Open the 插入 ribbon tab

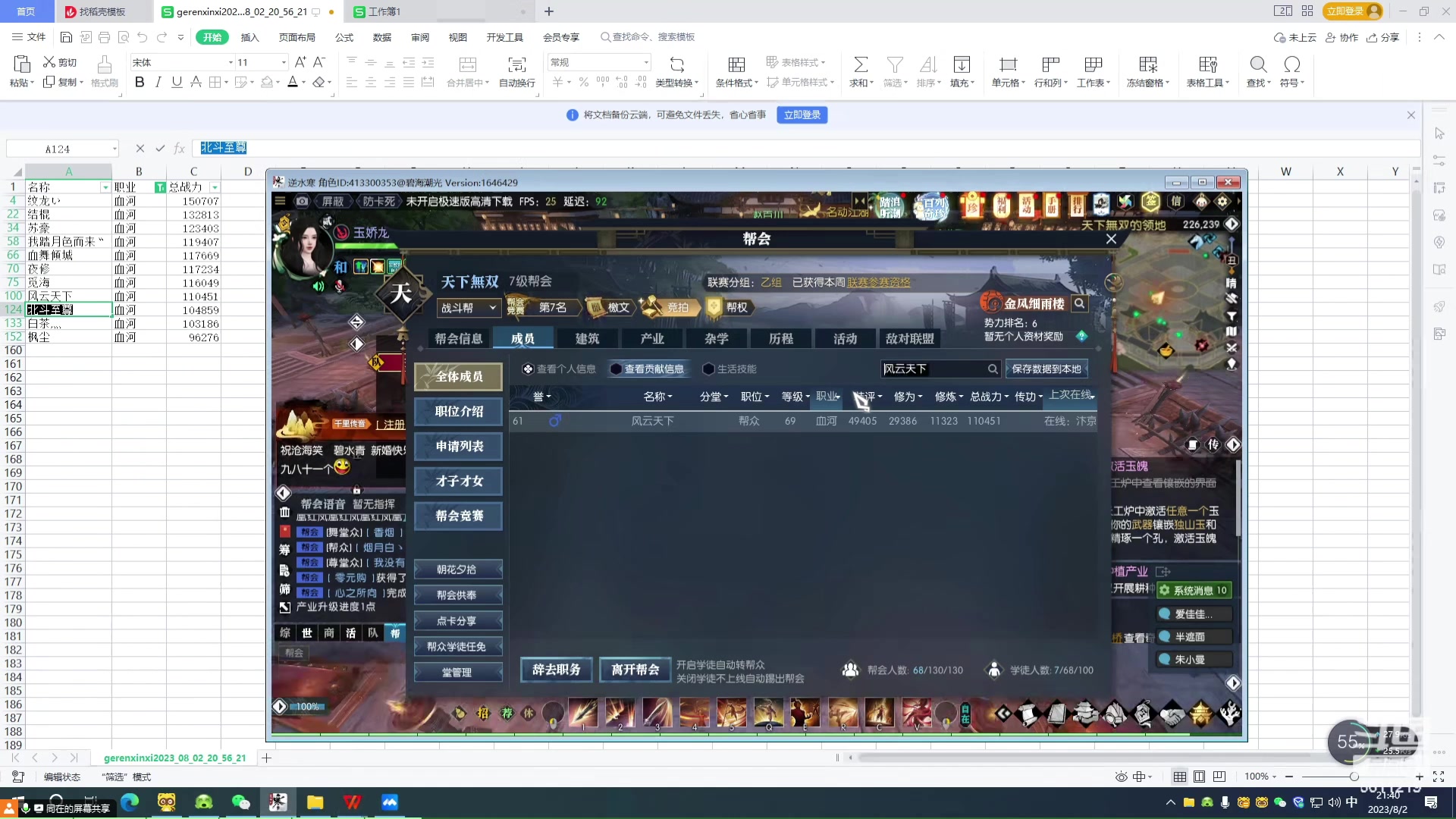[249, 37]
